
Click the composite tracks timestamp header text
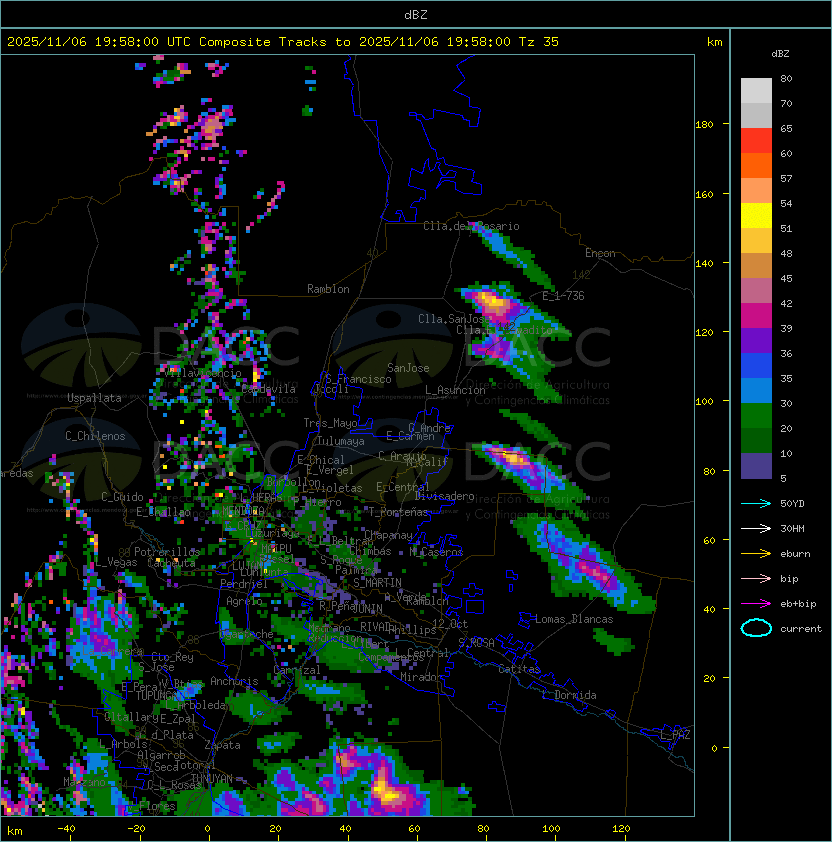coord(283,41)
